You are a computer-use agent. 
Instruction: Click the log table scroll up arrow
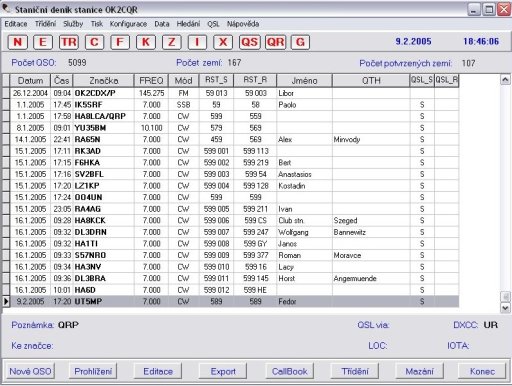[x=505, y=79]
